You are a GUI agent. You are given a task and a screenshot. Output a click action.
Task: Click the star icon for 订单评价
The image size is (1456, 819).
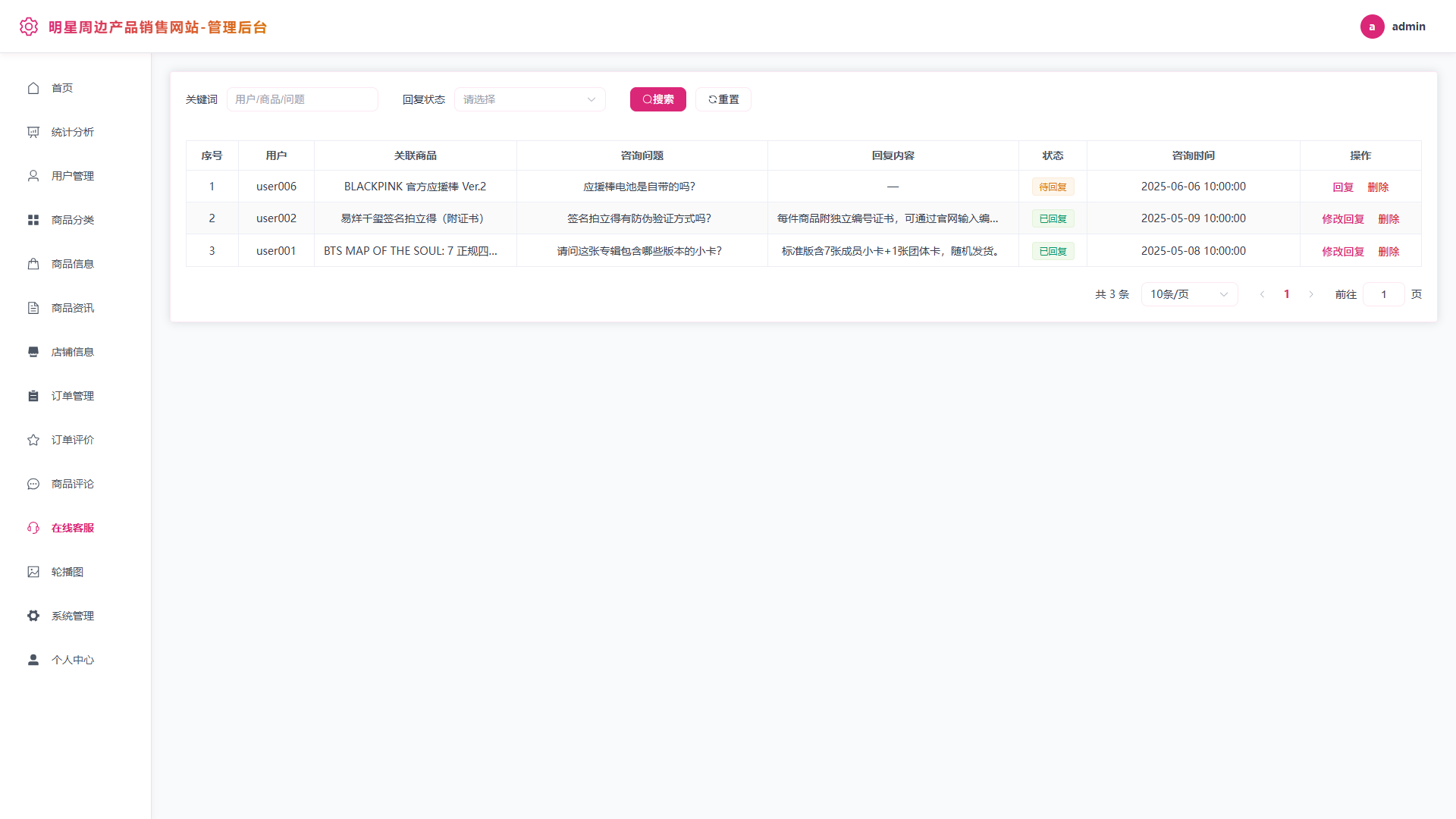click(33, 440)
